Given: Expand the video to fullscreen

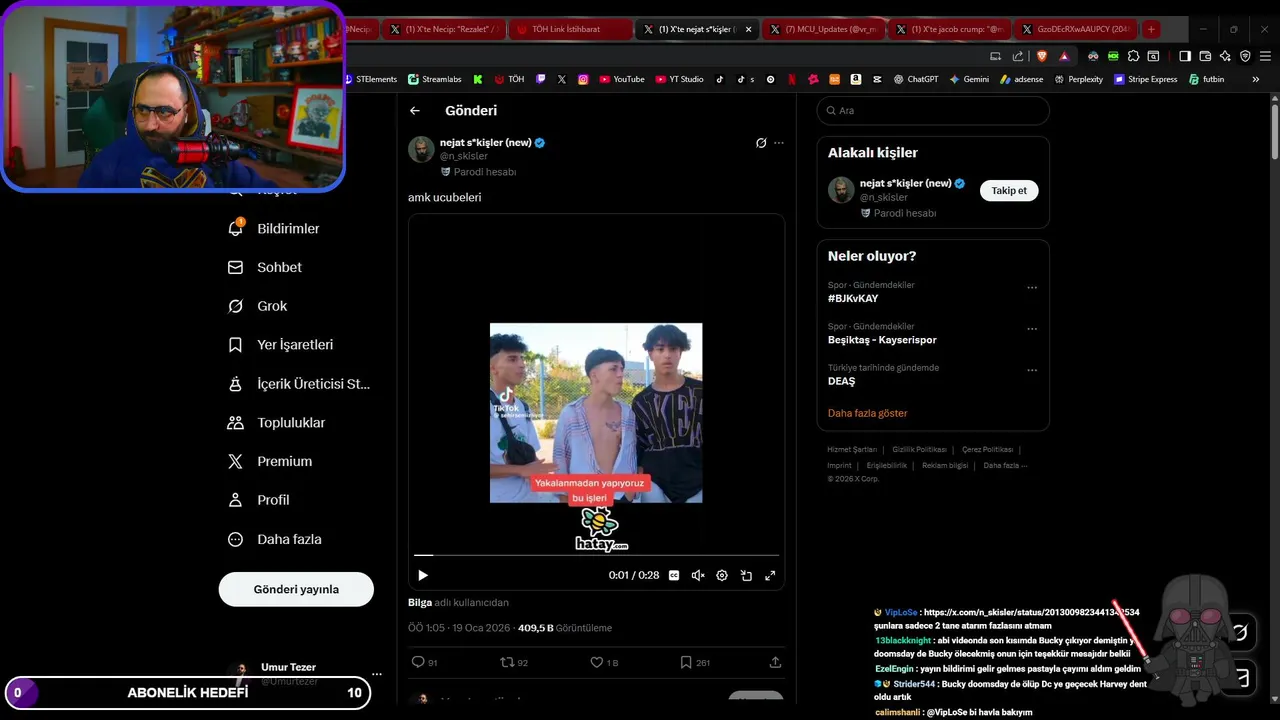Looking at the screenshot, I should [x=770, y=575].
